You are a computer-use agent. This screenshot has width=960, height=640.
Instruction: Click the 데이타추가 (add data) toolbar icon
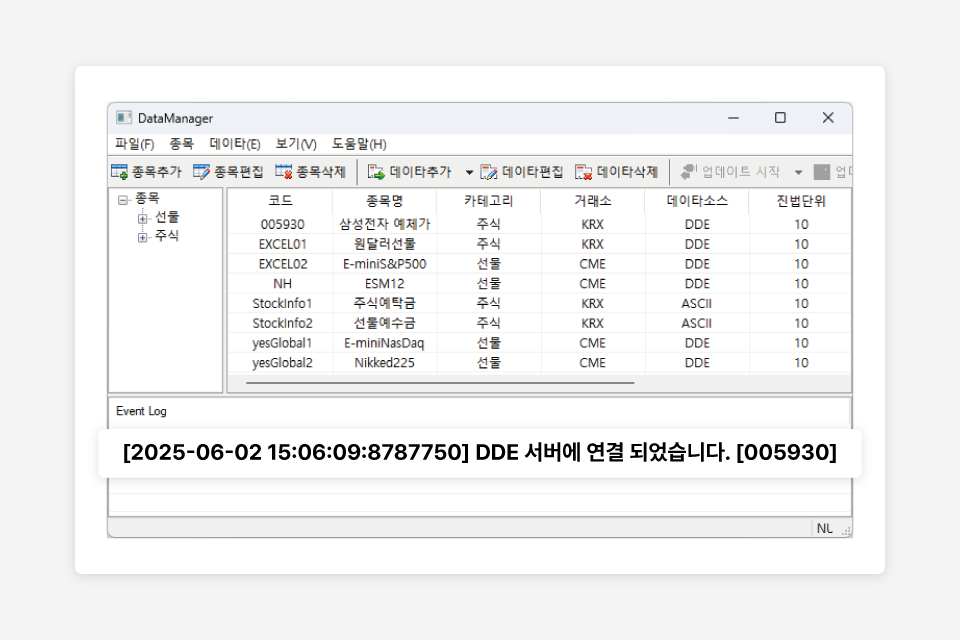tap(376, 172)
